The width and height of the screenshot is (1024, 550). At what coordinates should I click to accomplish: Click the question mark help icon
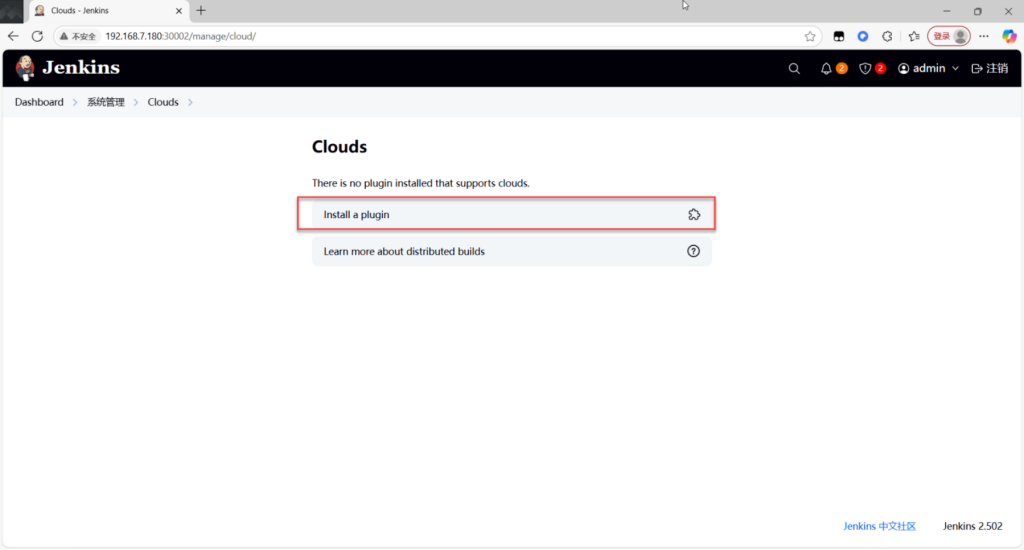(x=694, y=251)
